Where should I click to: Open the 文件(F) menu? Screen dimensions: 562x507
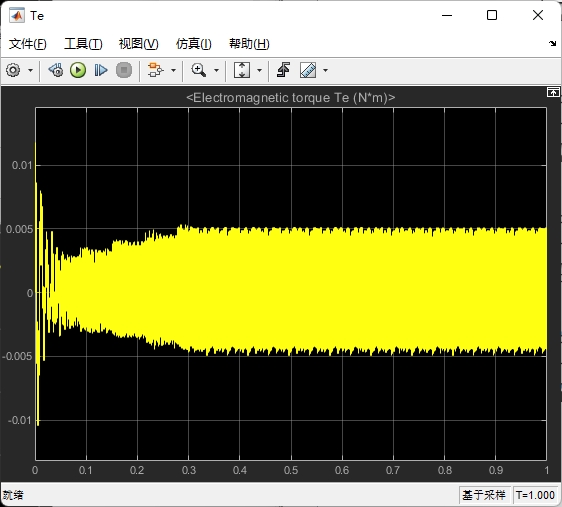[x=28, y=44]
